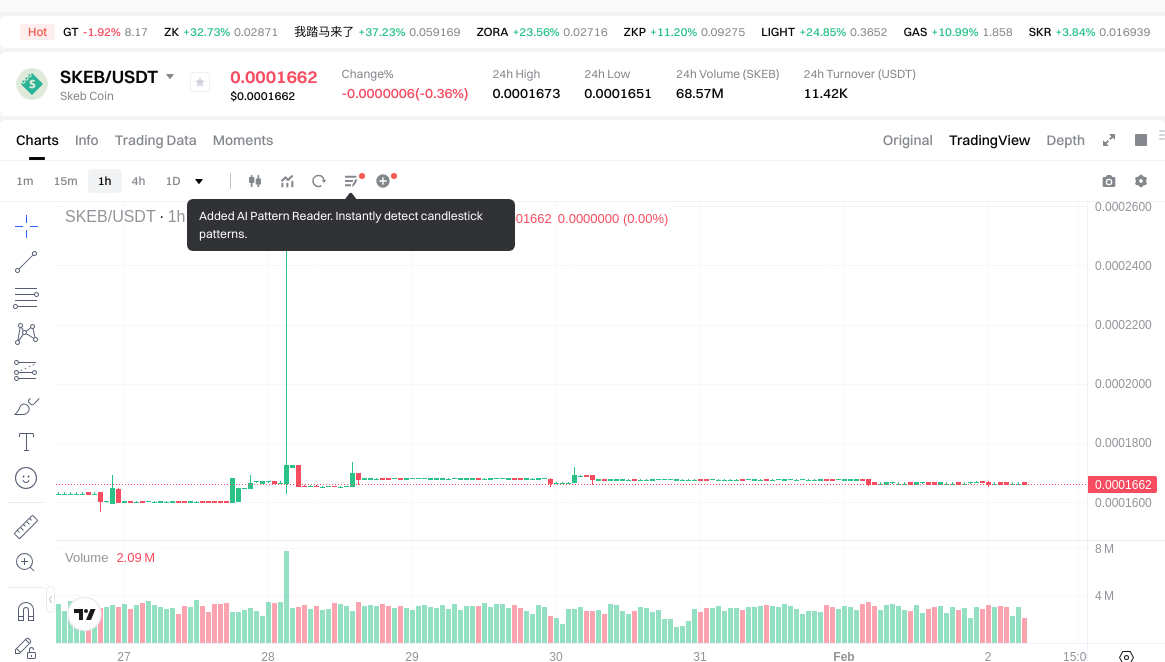The image size is (1165, 662).
Task: Set chart interval to 4h
Action: click(138, 181)
